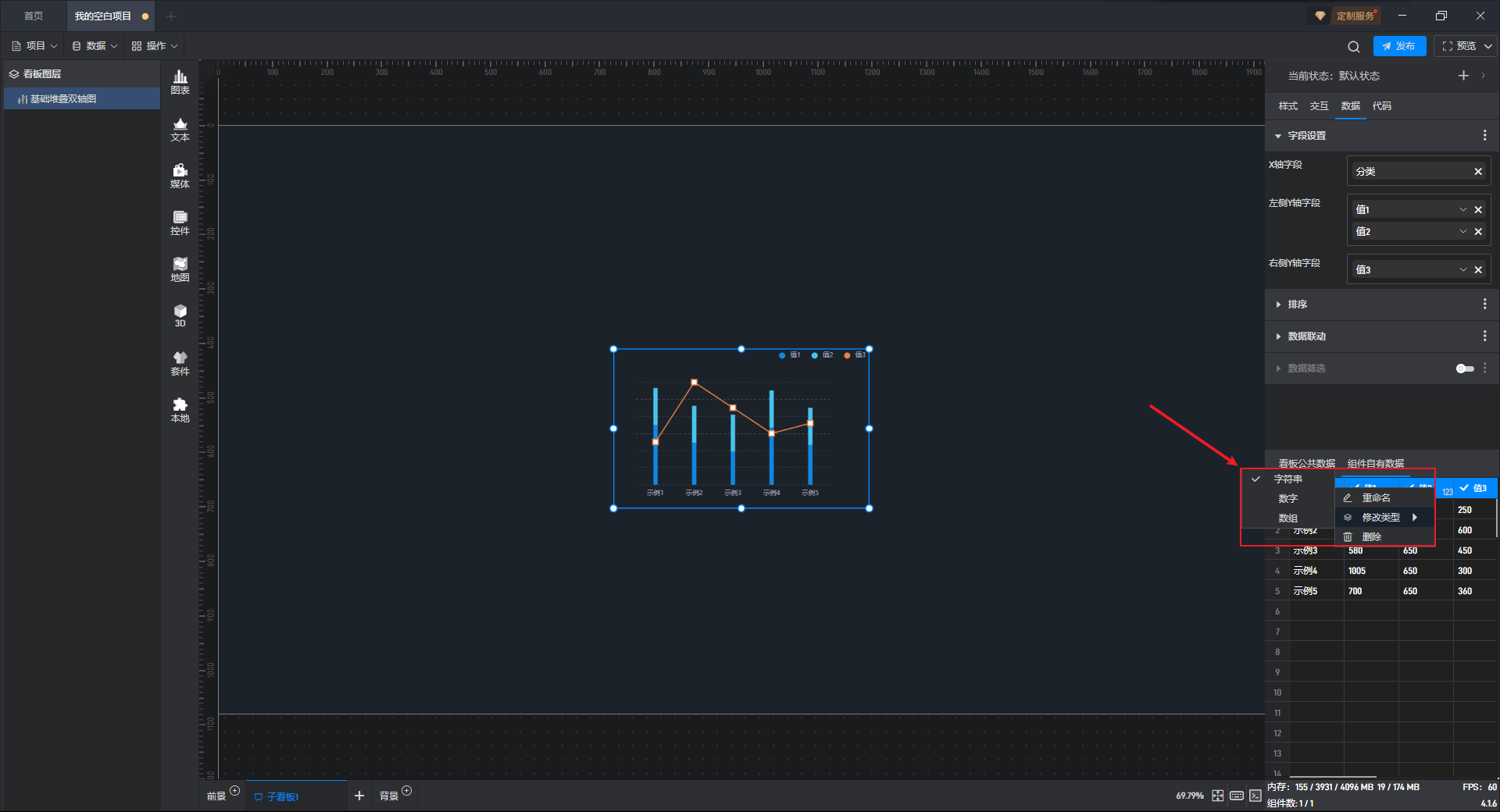
Task: Choose 修改类型 from context menu
Action: point(1384,518)
